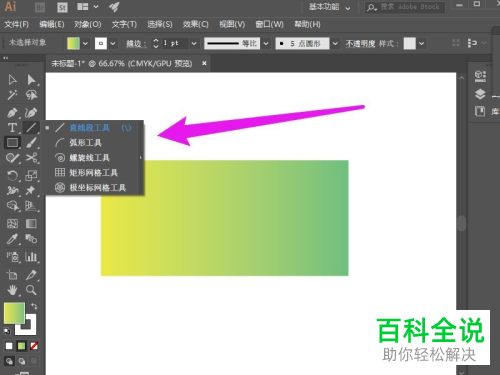Select the Type tool
This screenshot has width=500, height=375.
coord(12,128)
